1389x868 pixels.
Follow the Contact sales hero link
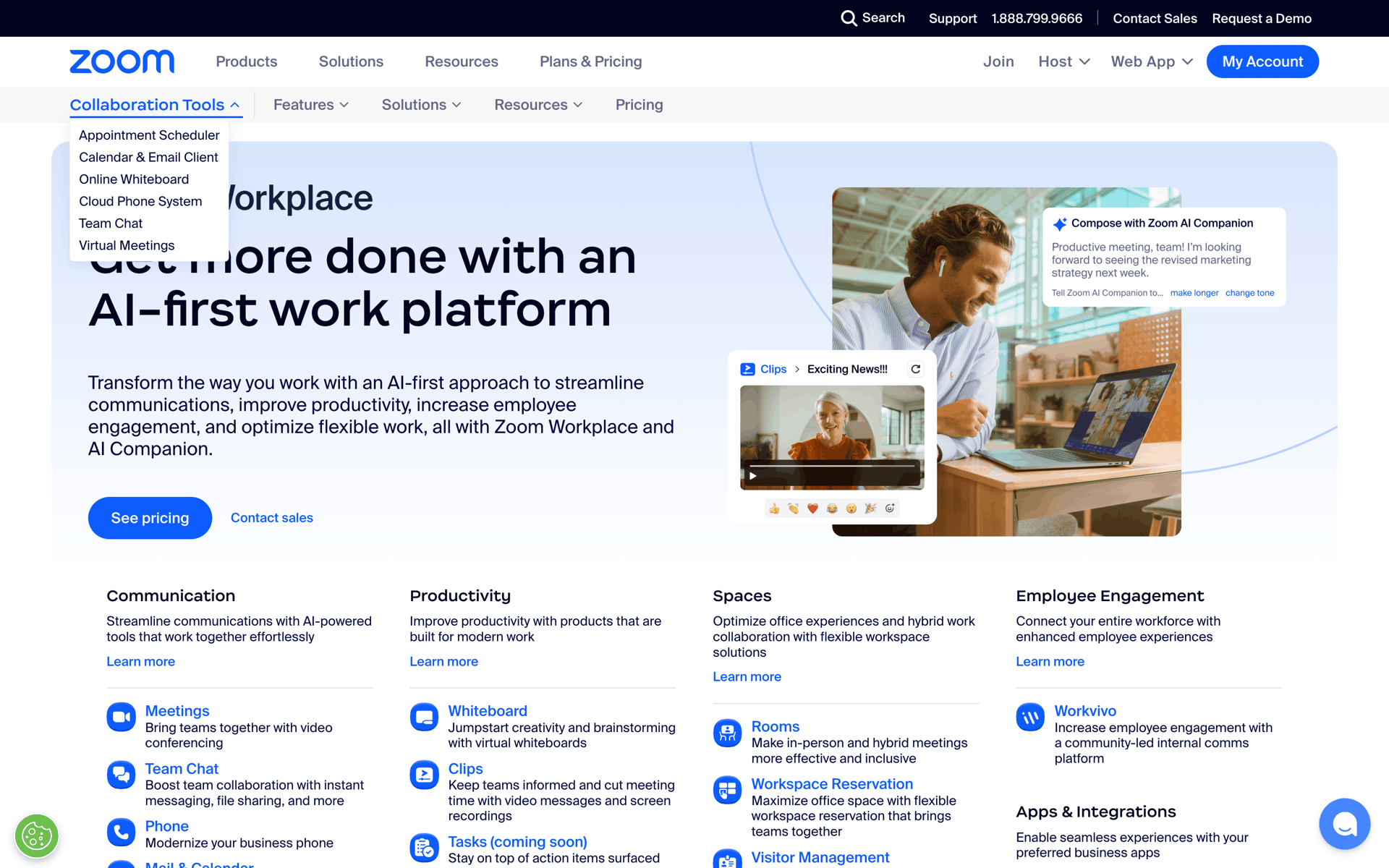pyautogui.click(x=272, y=518)
